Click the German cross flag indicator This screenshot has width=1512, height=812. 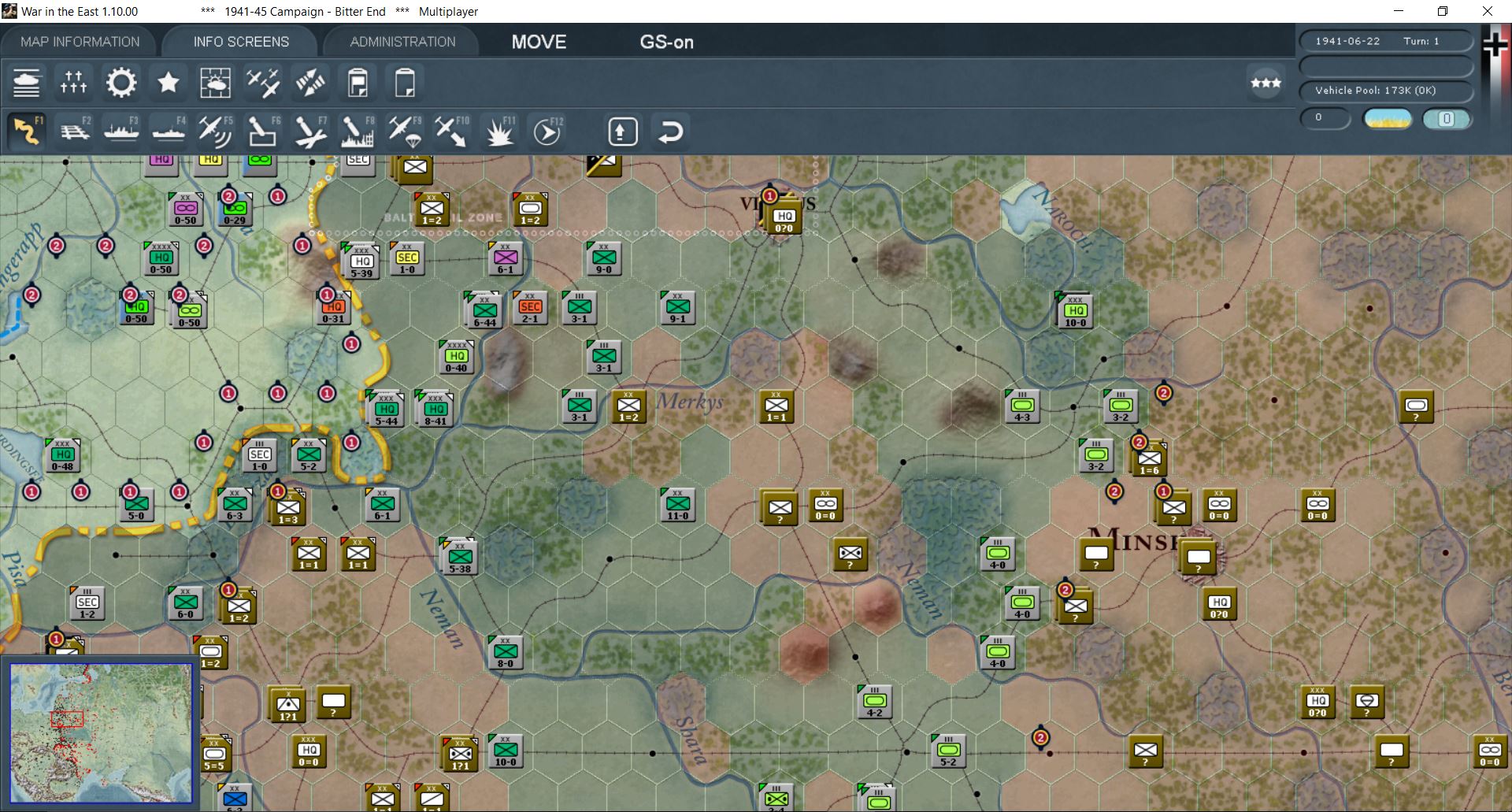point(1495,44)
